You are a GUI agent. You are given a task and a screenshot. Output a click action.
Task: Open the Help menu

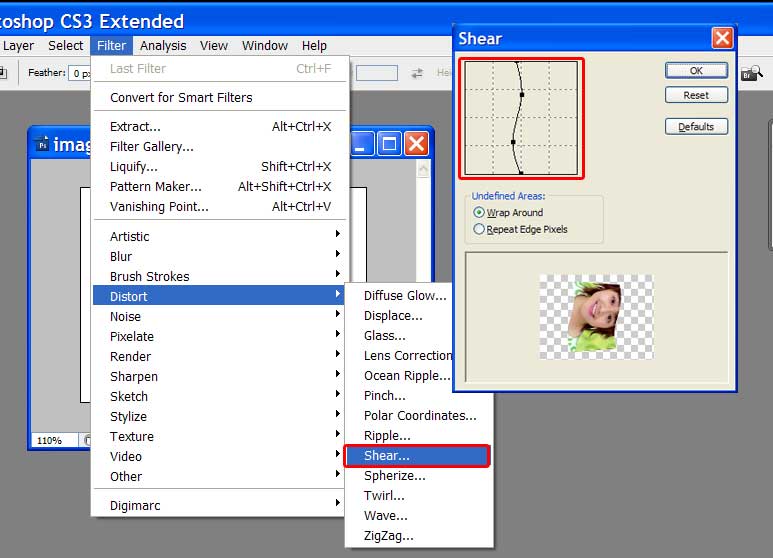pos(315,46)
